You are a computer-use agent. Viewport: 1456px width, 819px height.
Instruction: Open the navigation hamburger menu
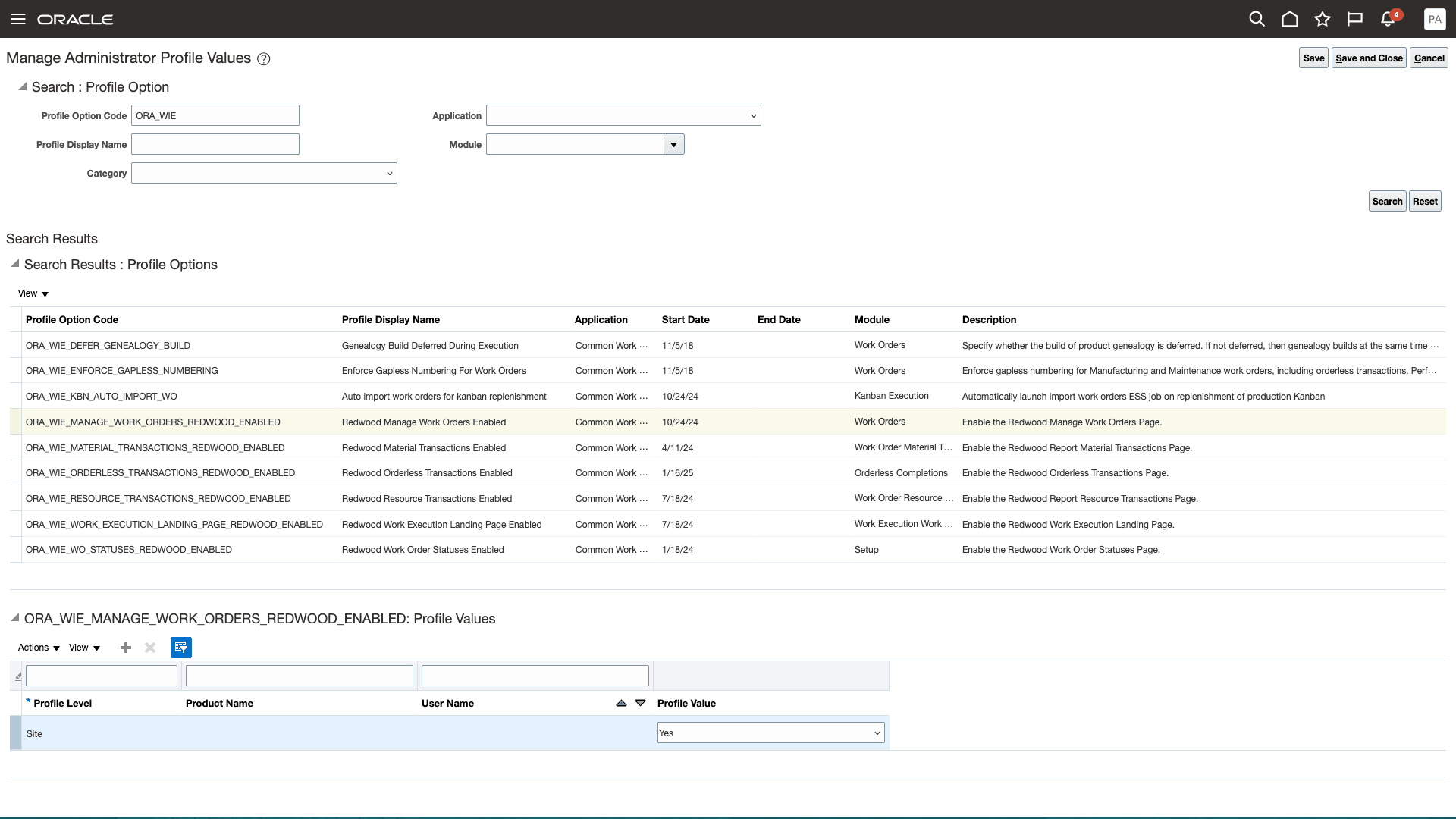point(18,19)
